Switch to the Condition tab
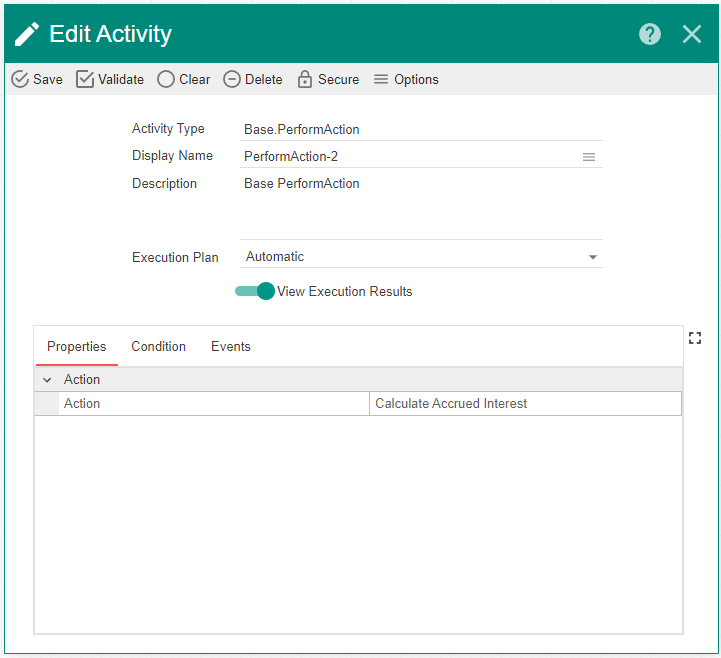Viewport: 721px width, 658px height. tap(158, 347)
